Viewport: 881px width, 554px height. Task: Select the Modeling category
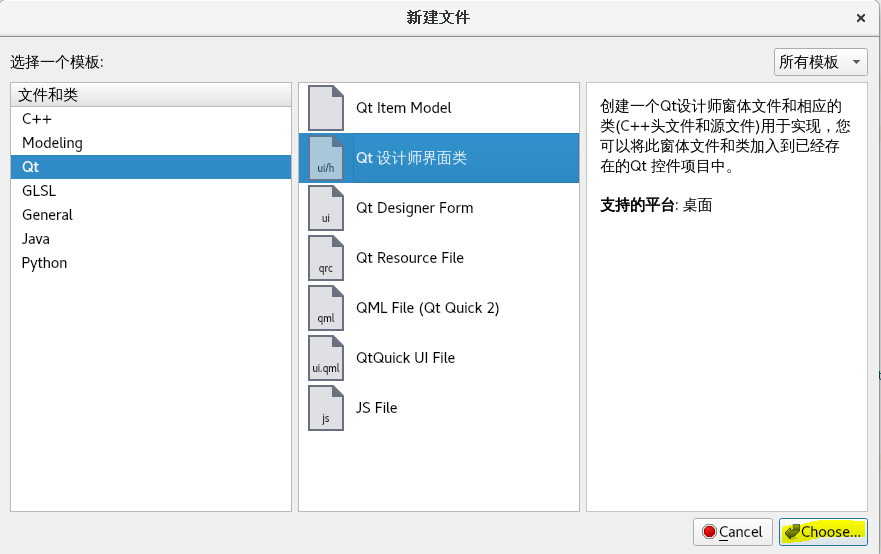click(x=151, y=143)
